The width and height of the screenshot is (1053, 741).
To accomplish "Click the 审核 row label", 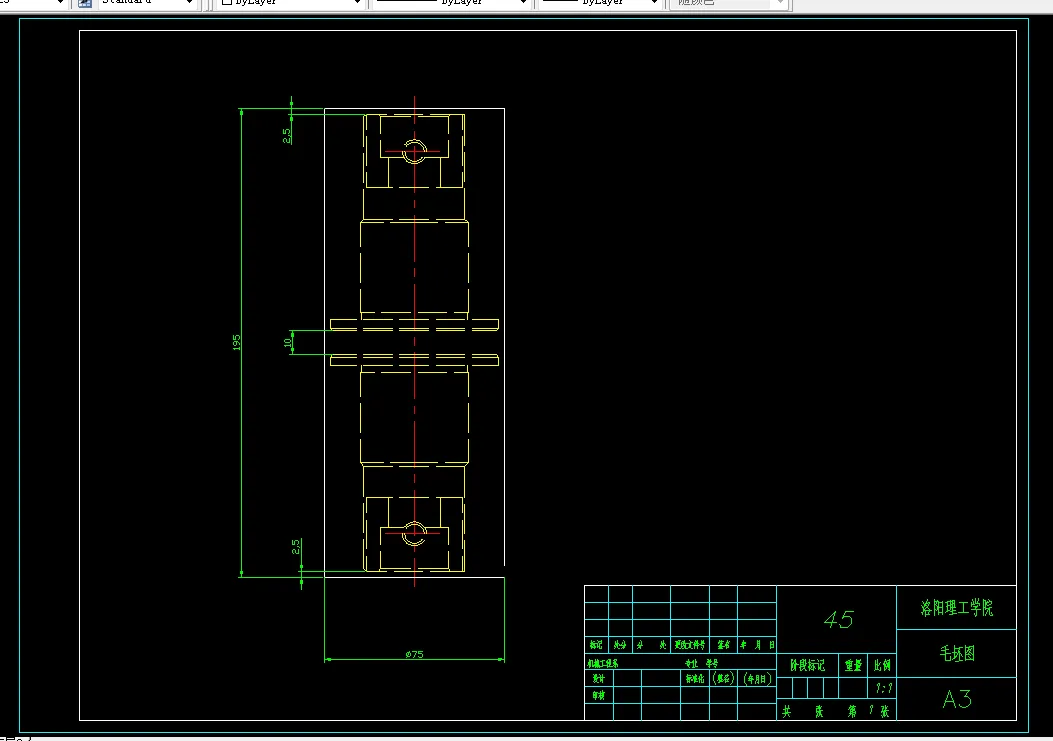I will click(x=598, y=695).
